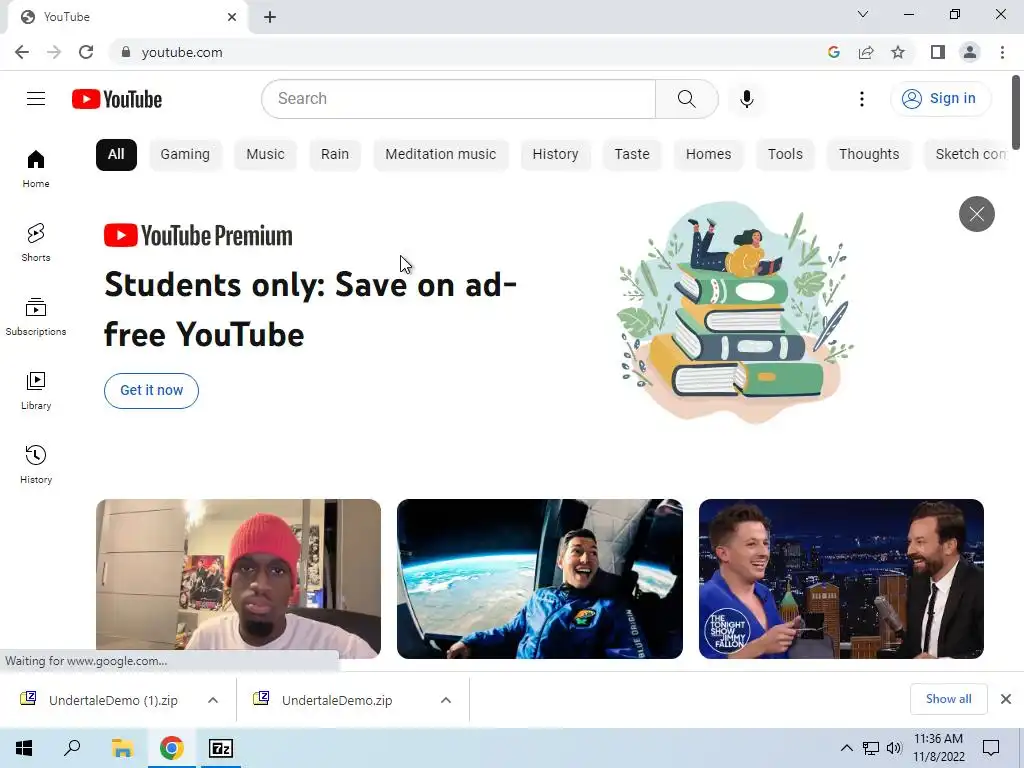Open Chrome three-dot menu

1002,52
